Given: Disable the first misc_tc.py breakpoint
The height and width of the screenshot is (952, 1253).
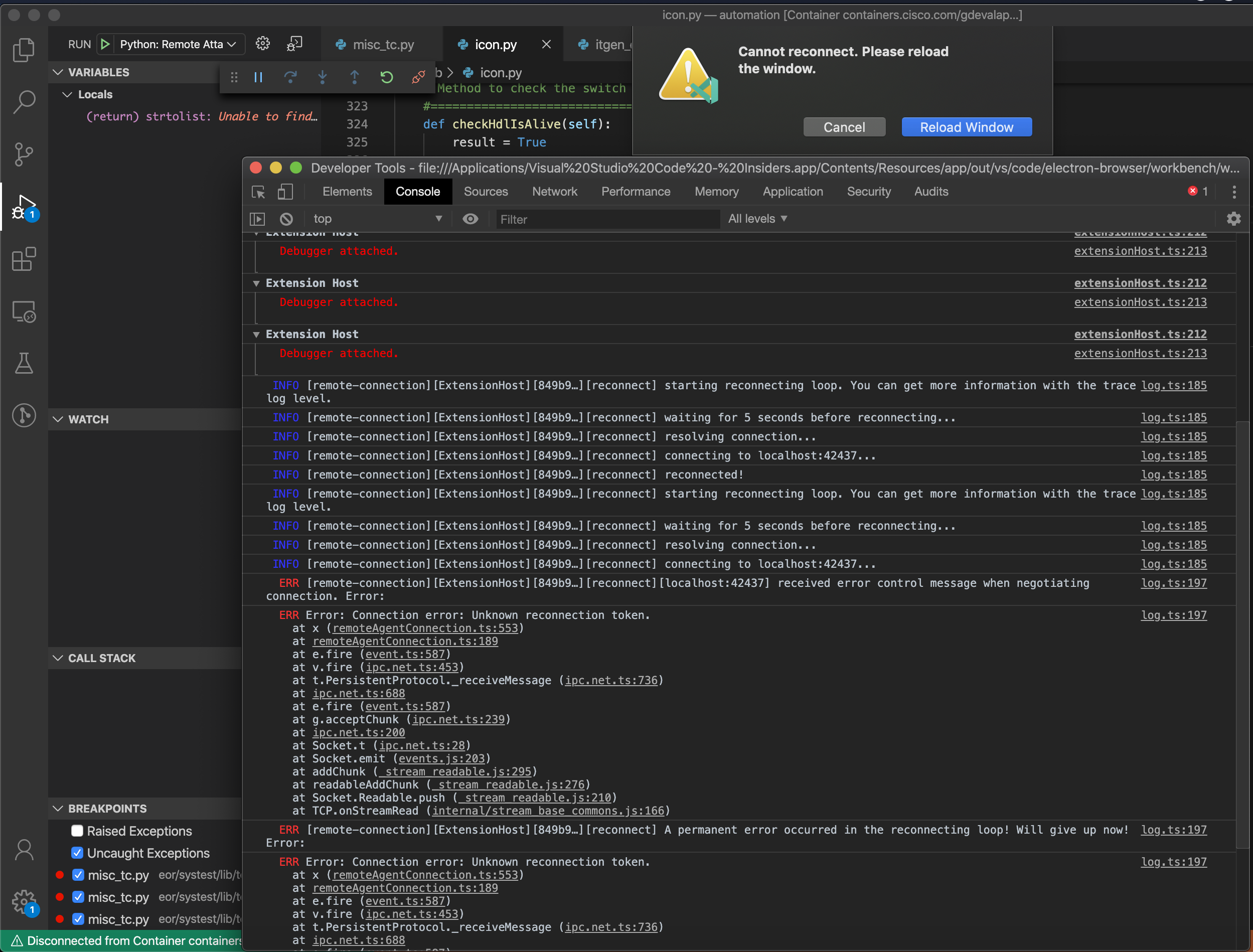Looking at the screenshot, I should pyautogui.click(x=78, y=874).
